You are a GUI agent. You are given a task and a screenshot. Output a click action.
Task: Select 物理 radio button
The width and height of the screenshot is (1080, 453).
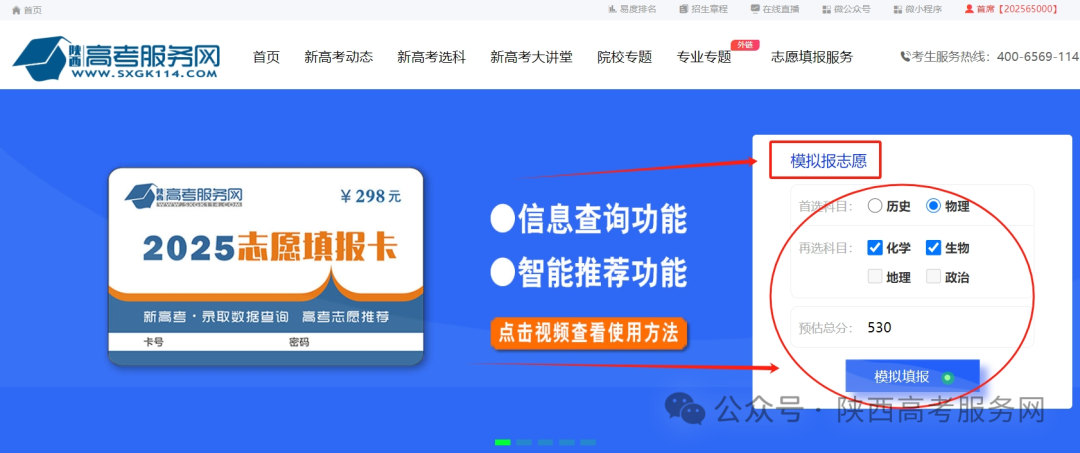pos(933,206)
